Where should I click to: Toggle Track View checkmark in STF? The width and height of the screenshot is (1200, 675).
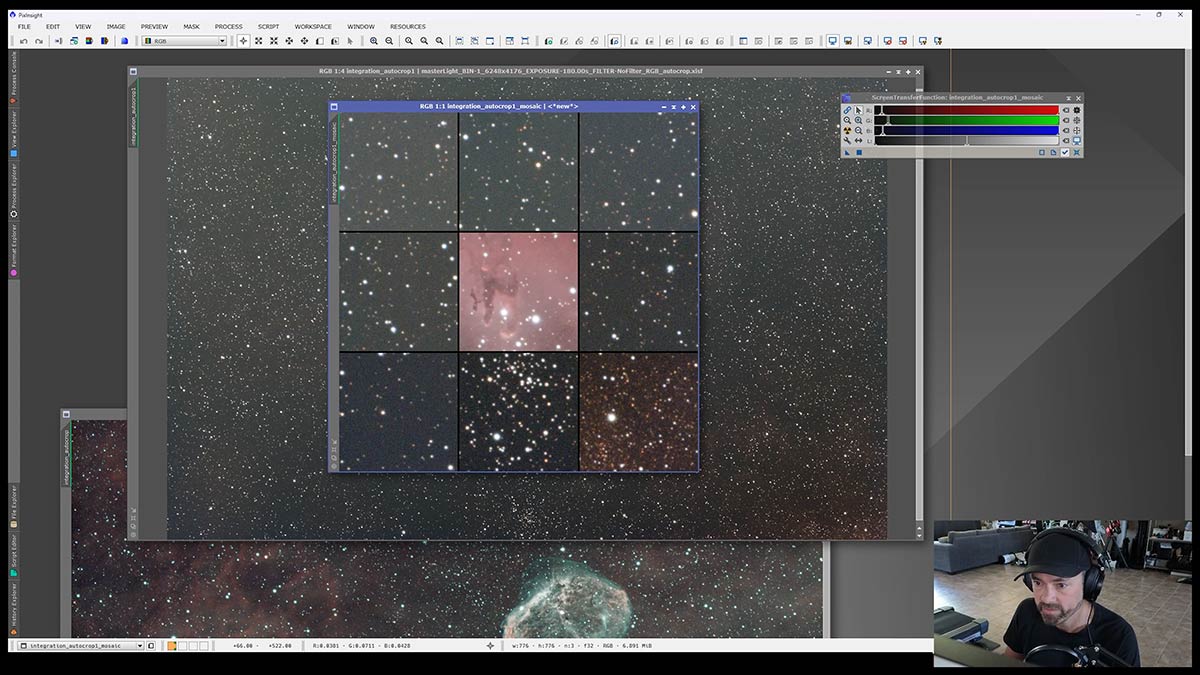tap(1065, 152)
